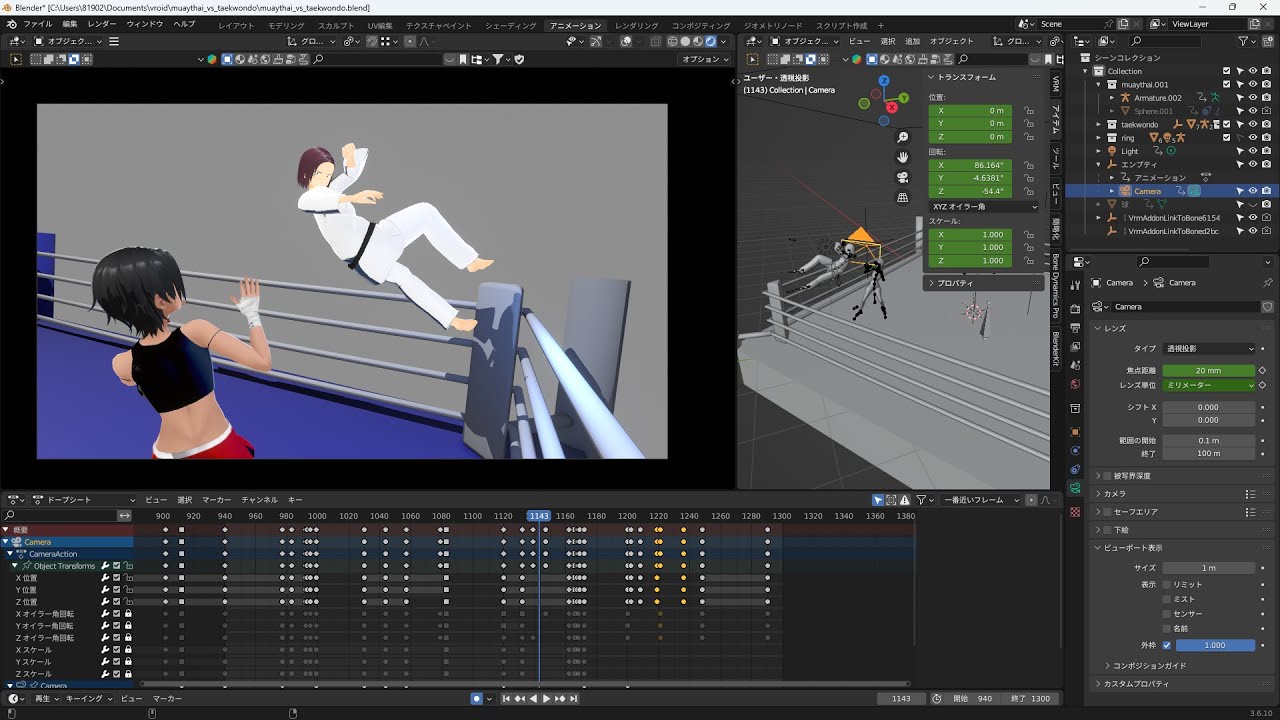The height and width of the screenshot is (720, 1280).
Task: Open the Tool properties wrench tab
Action: pos(1075,283)
